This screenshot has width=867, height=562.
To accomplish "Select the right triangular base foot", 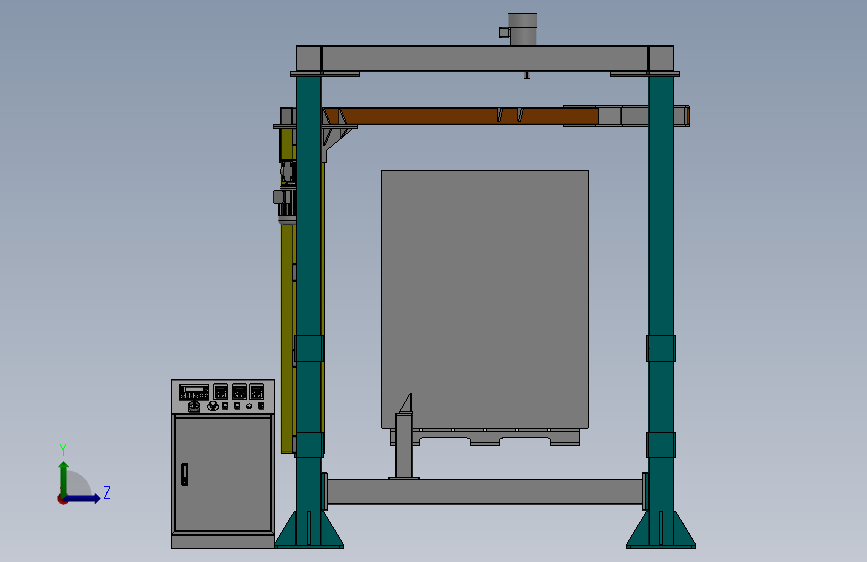I will (x=661, y=529).
